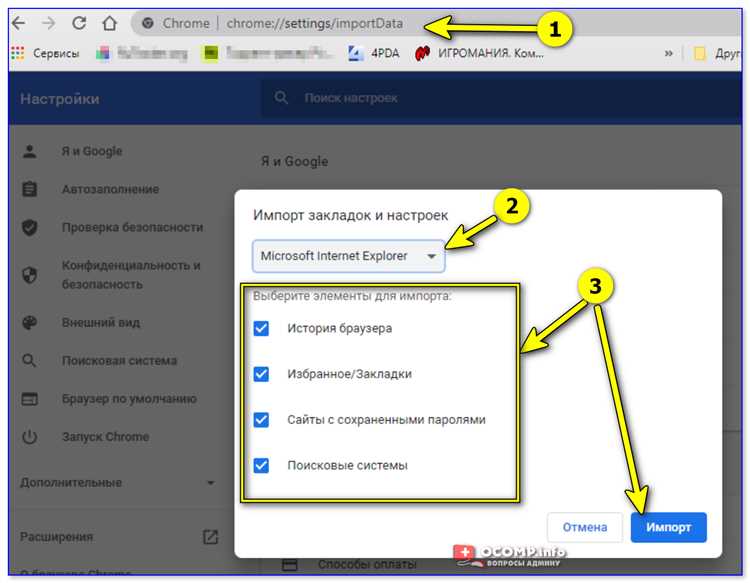Image resolution: width=750 pixels, height=583 pixels.
Task: Click the Отмена button
Action: point(585,527)
